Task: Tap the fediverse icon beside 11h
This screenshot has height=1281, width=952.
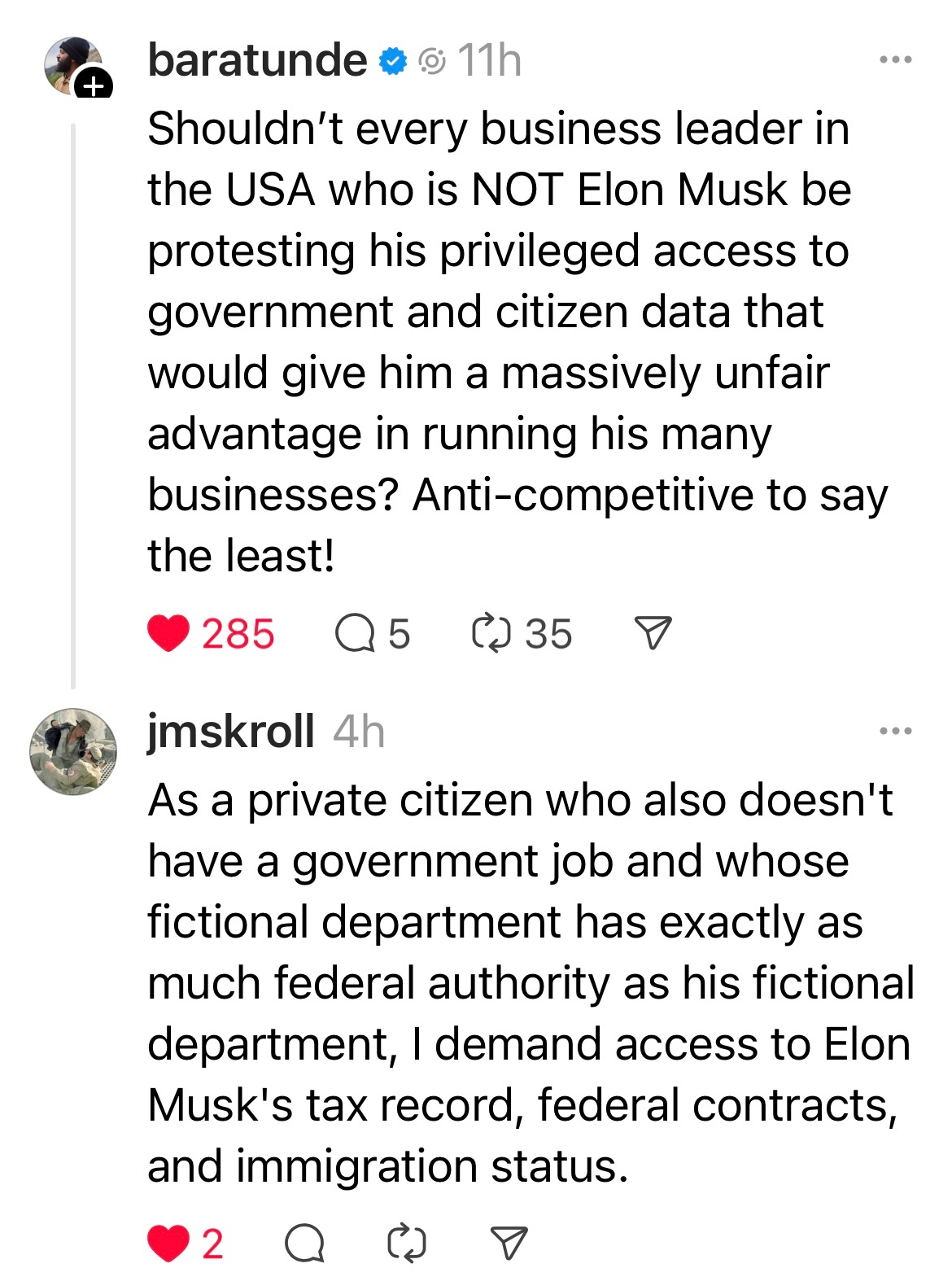Action: coord(431,61)
